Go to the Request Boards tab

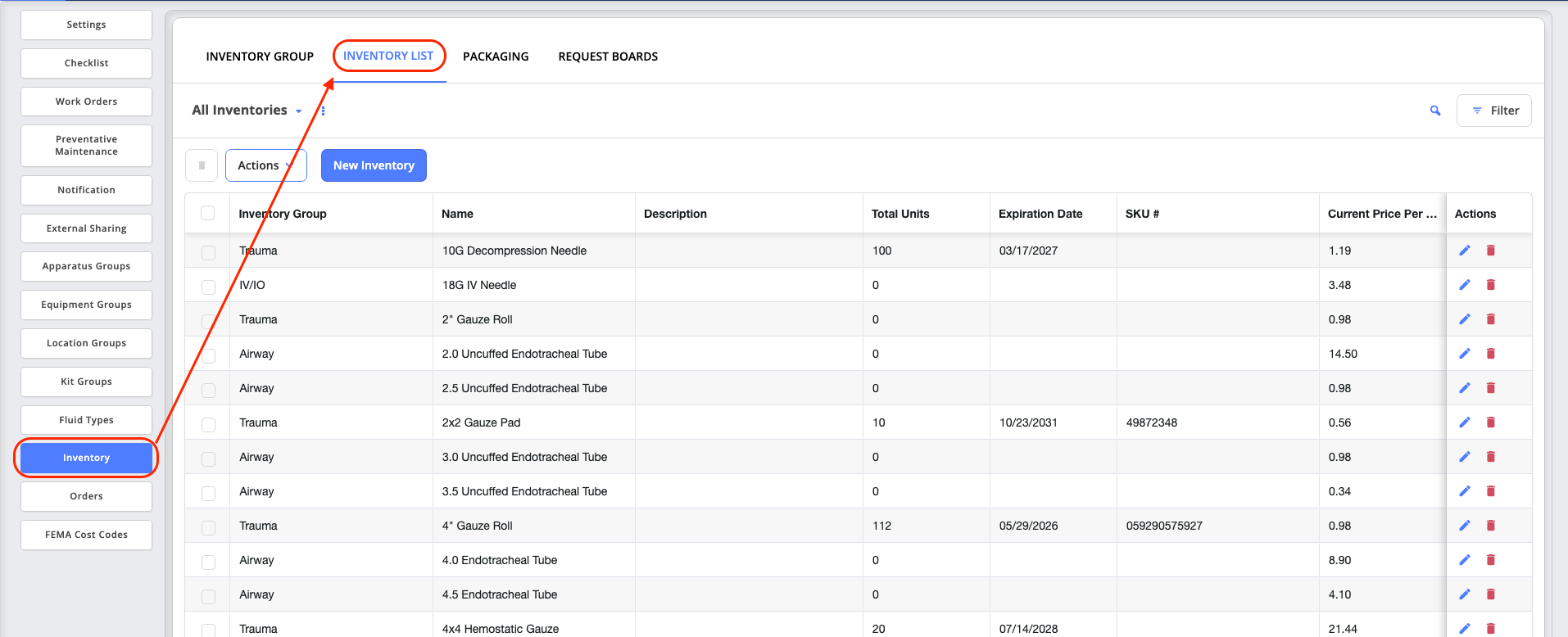click(608, 56)
